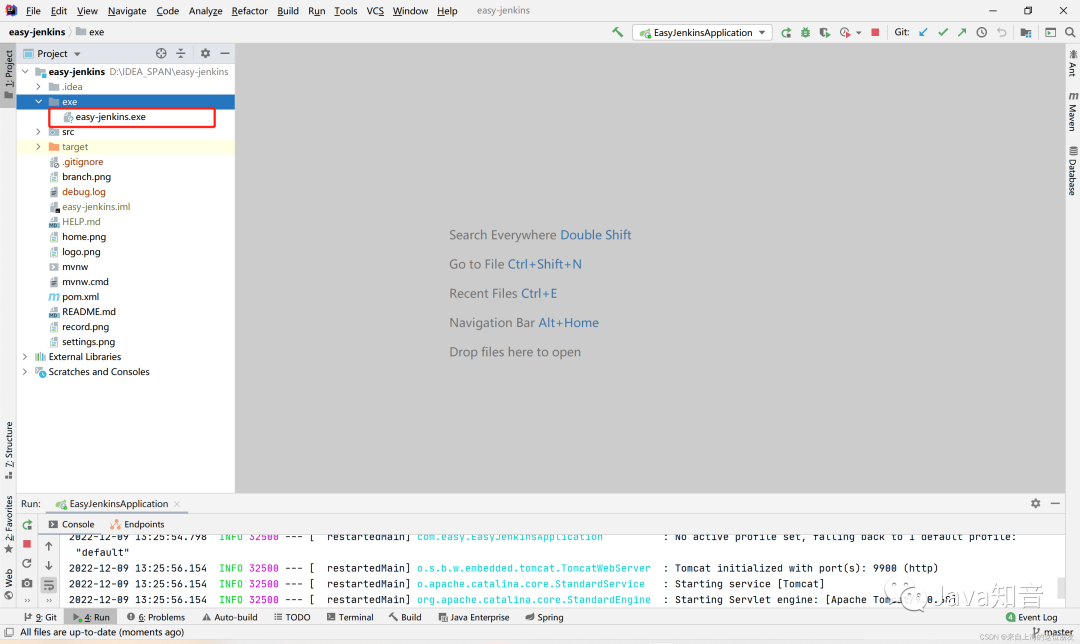Screen dimensions: 1080x644
Task: Click the Git commit checkmark icon
Action: point(943,32)
